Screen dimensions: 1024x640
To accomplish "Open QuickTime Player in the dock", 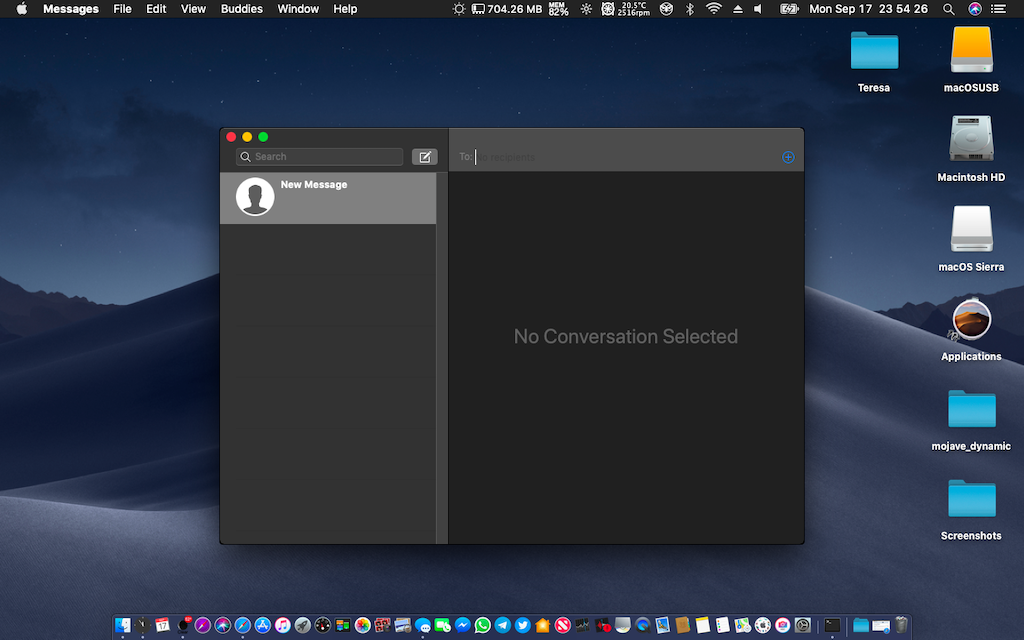I will pyautogui.click(x=643, y=625).
